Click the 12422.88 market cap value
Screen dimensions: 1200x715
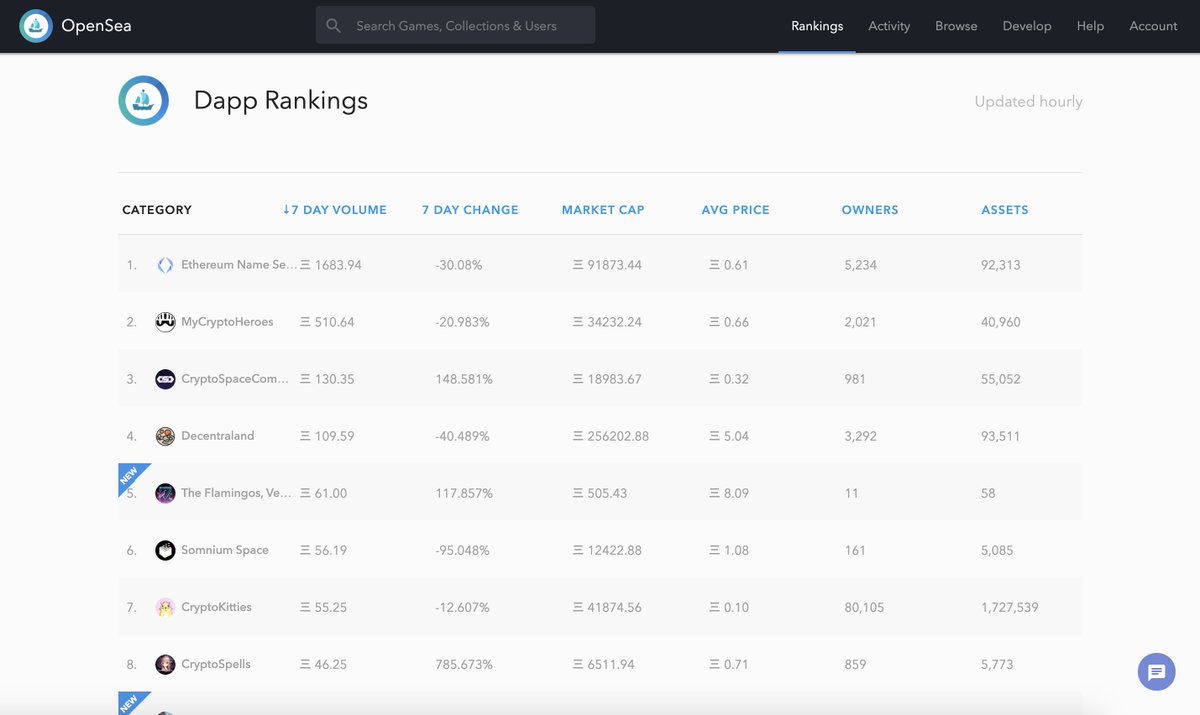click(607, 550)
